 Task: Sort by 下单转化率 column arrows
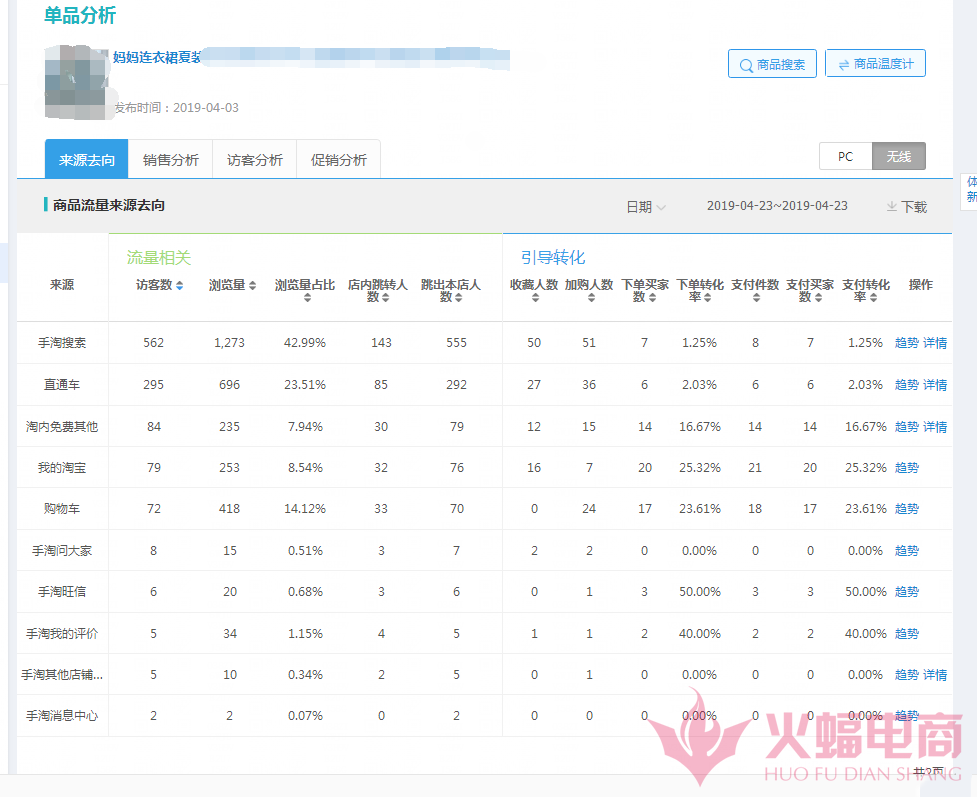707,298
